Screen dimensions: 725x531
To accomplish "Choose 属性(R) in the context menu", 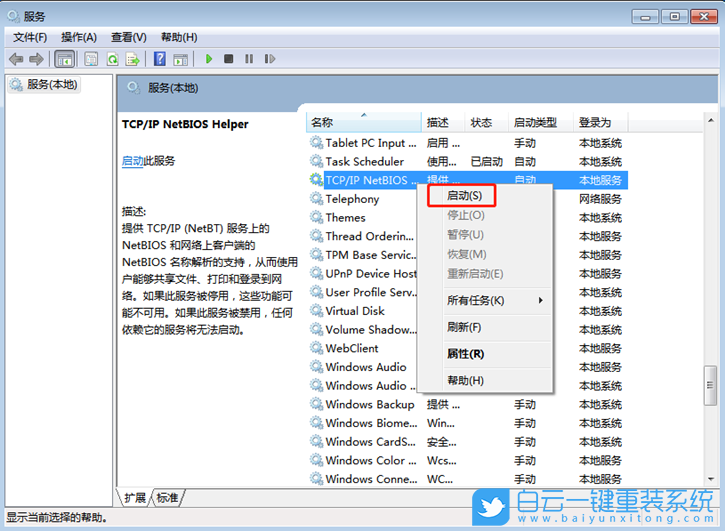I will pyautogui.click(x=485, y=354).
